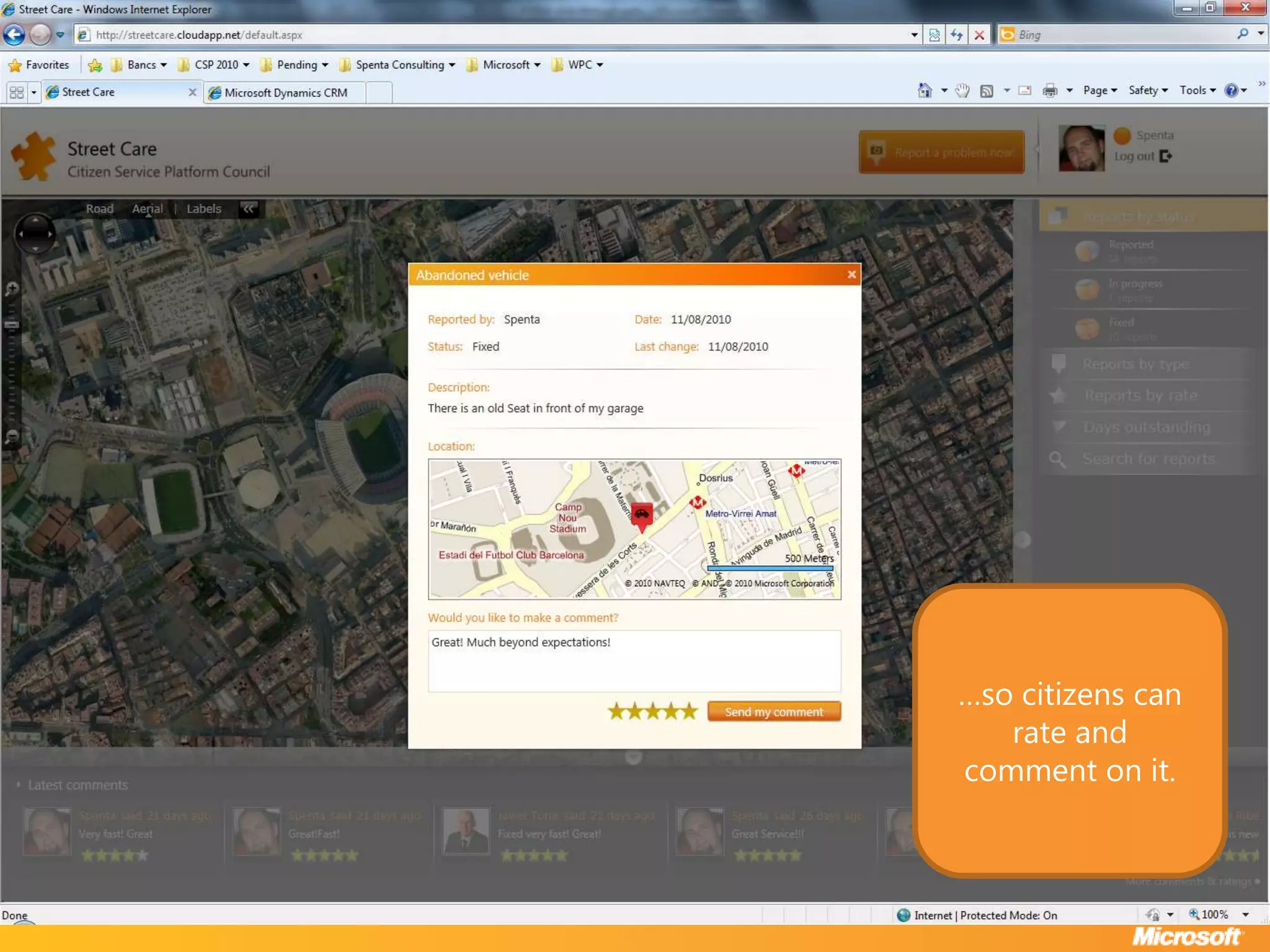Click the URL address bar field
This screenshot has height=952, width=1270.
pyautogui.click(x=496, y=35)
